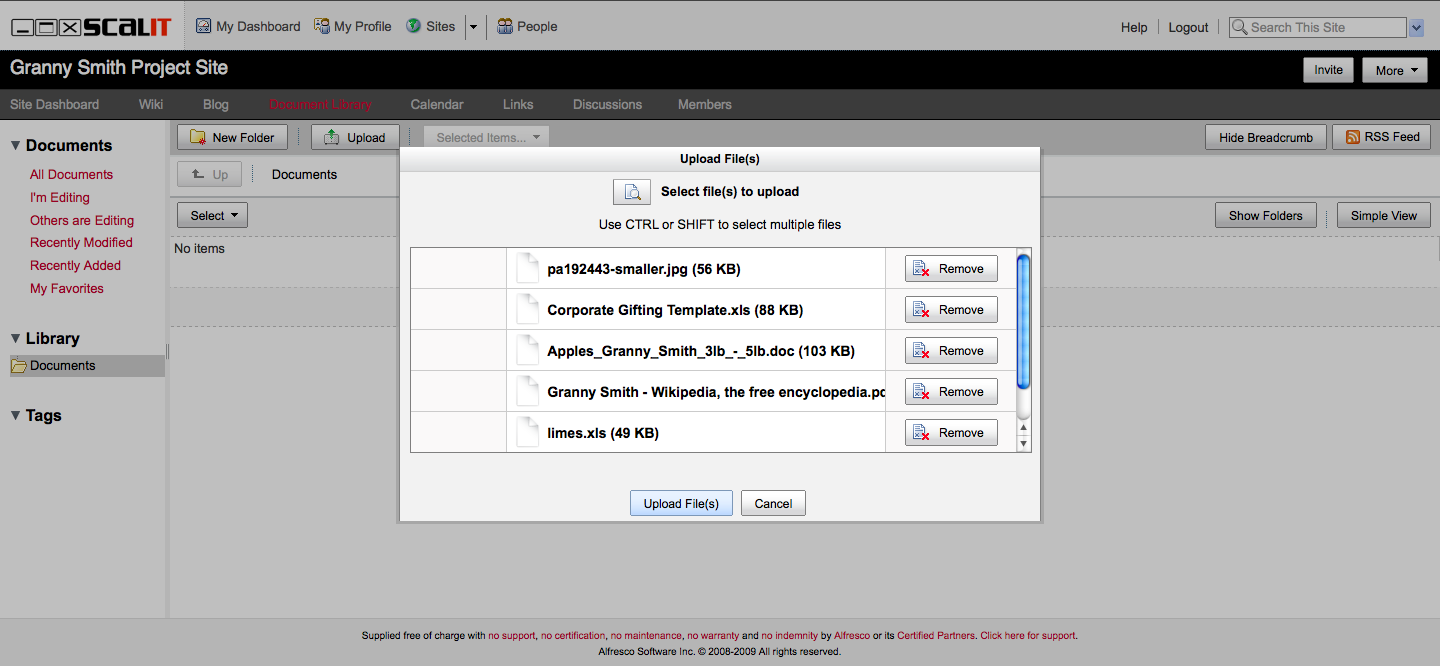Remove Corporate Gifting Template.xls from list
Image resolution: width=1440 pixels, height=666 pixels.
951,310
